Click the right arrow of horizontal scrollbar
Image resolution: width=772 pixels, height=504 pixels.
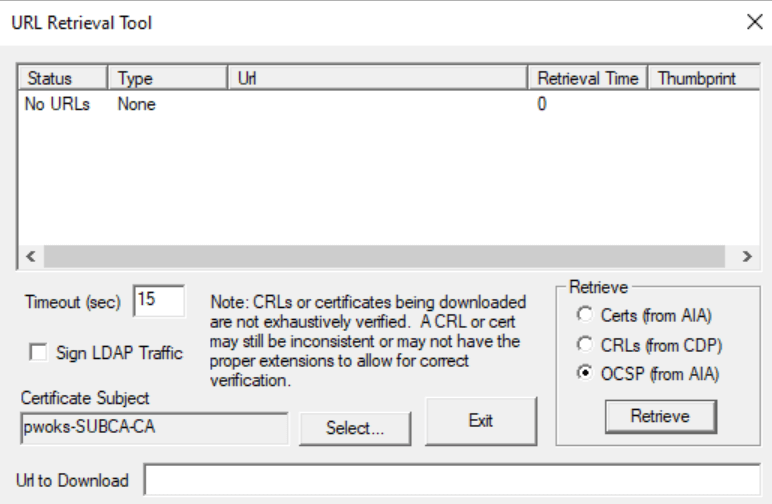click(x=747, y=256)
